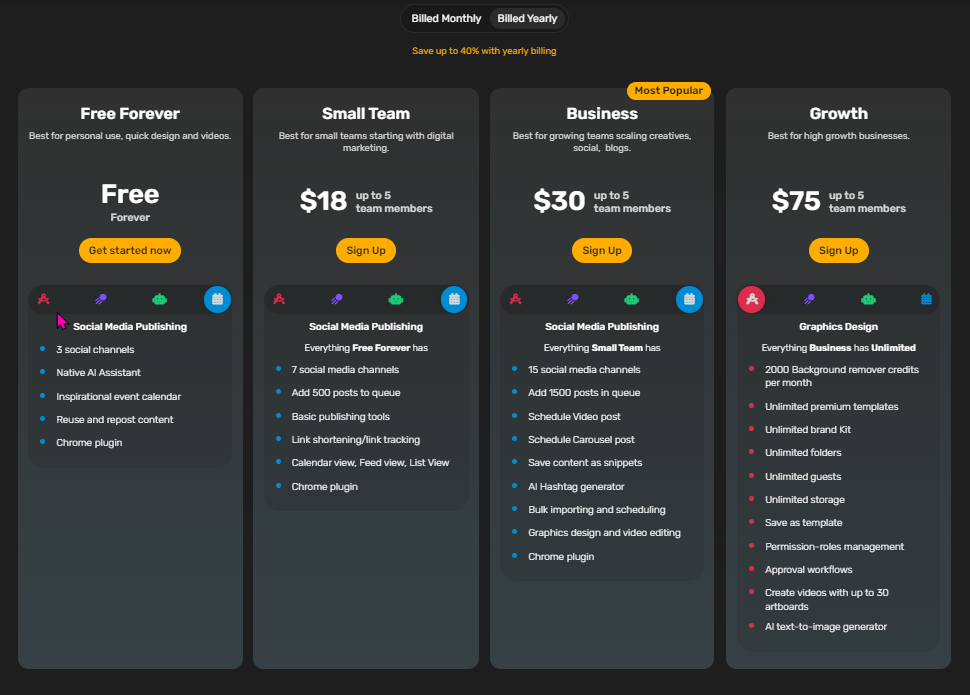
Task: Sign up for the Small Team plan
Action: (x=366, y=250)
